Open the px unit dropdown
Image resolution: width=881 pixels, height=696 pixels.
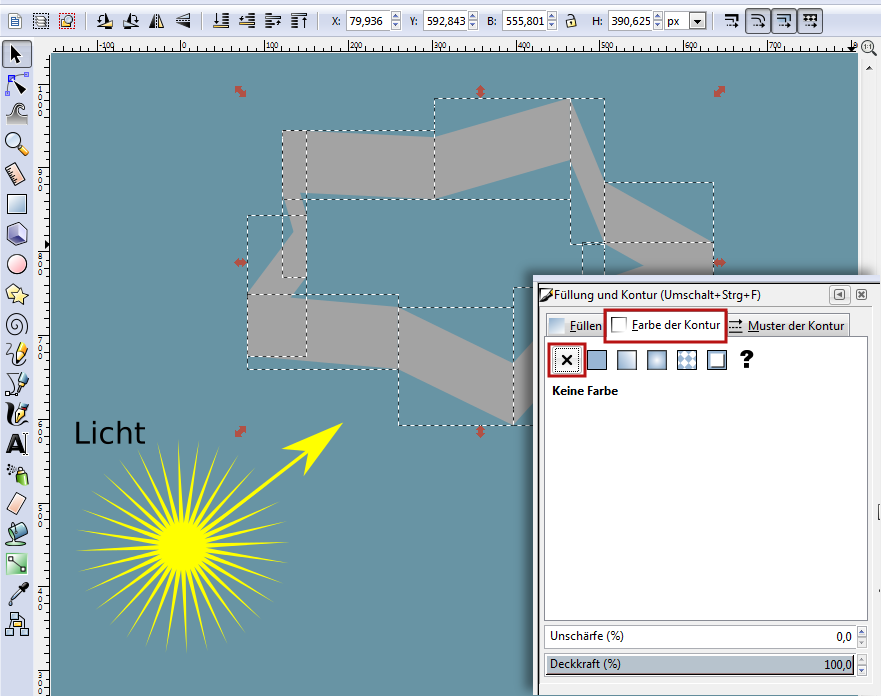point(697,21)
